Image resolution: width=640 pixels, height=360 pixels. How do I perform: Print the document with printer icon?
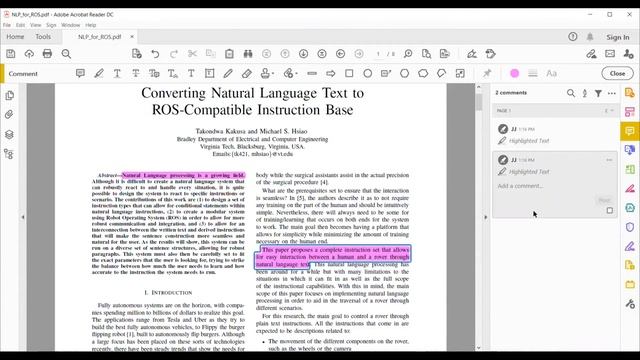47,54
